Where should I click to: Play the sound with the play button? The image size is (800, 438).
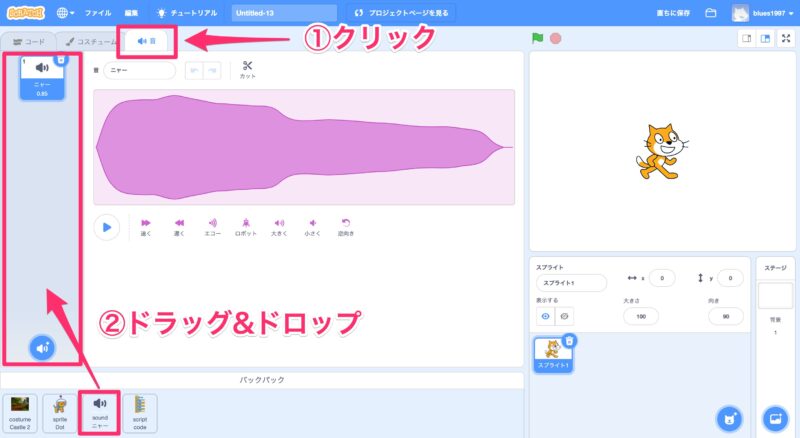coord(106,227)
